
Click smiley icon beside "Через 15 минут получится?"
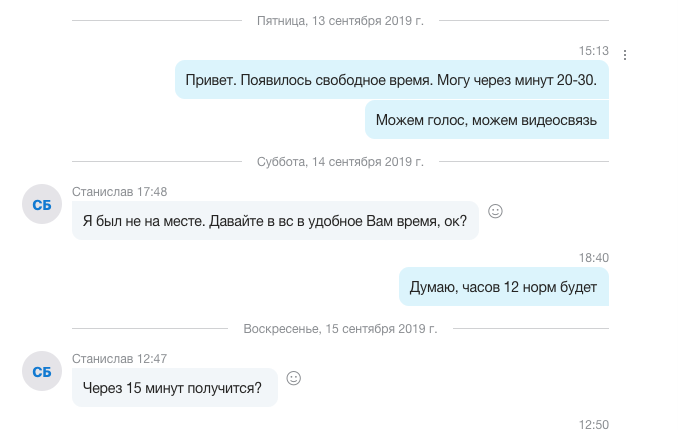coord(294,378)
